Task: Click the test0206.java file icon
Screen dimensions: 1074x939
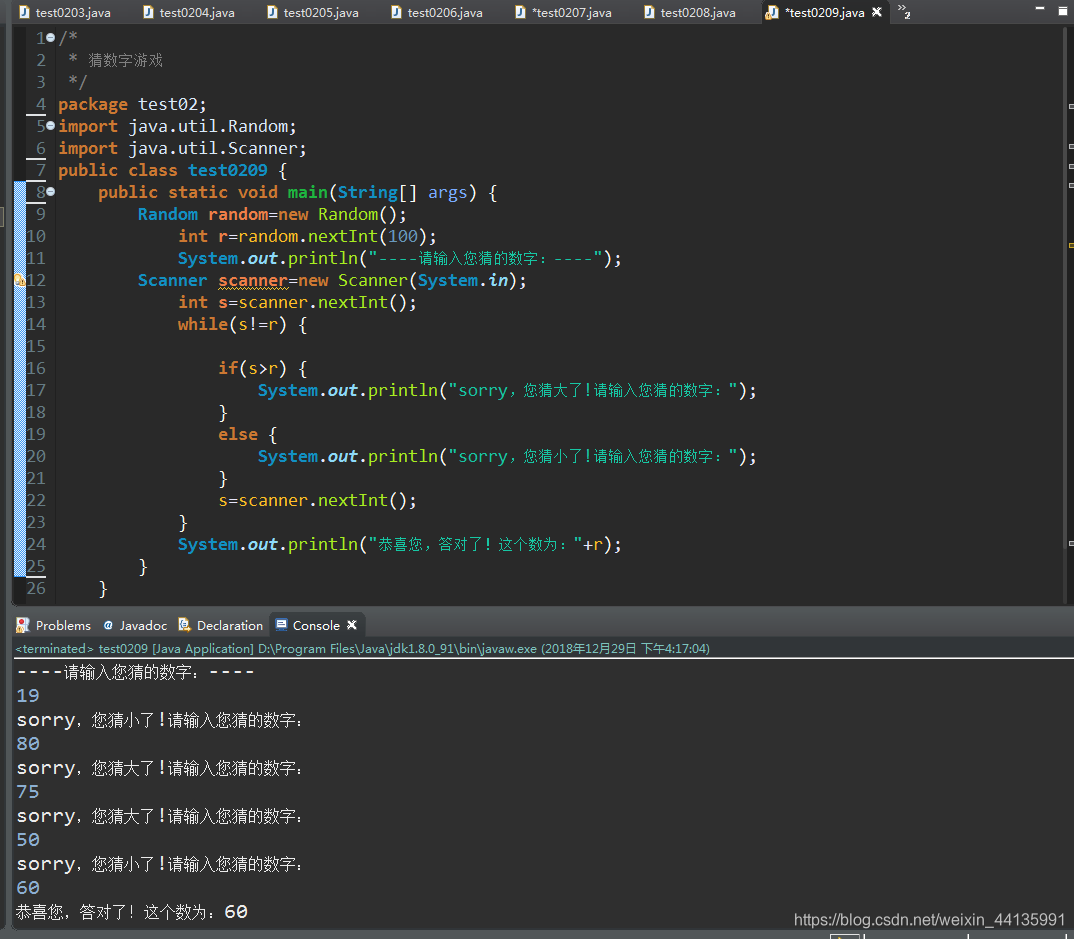Action: [x=397, y=12]
